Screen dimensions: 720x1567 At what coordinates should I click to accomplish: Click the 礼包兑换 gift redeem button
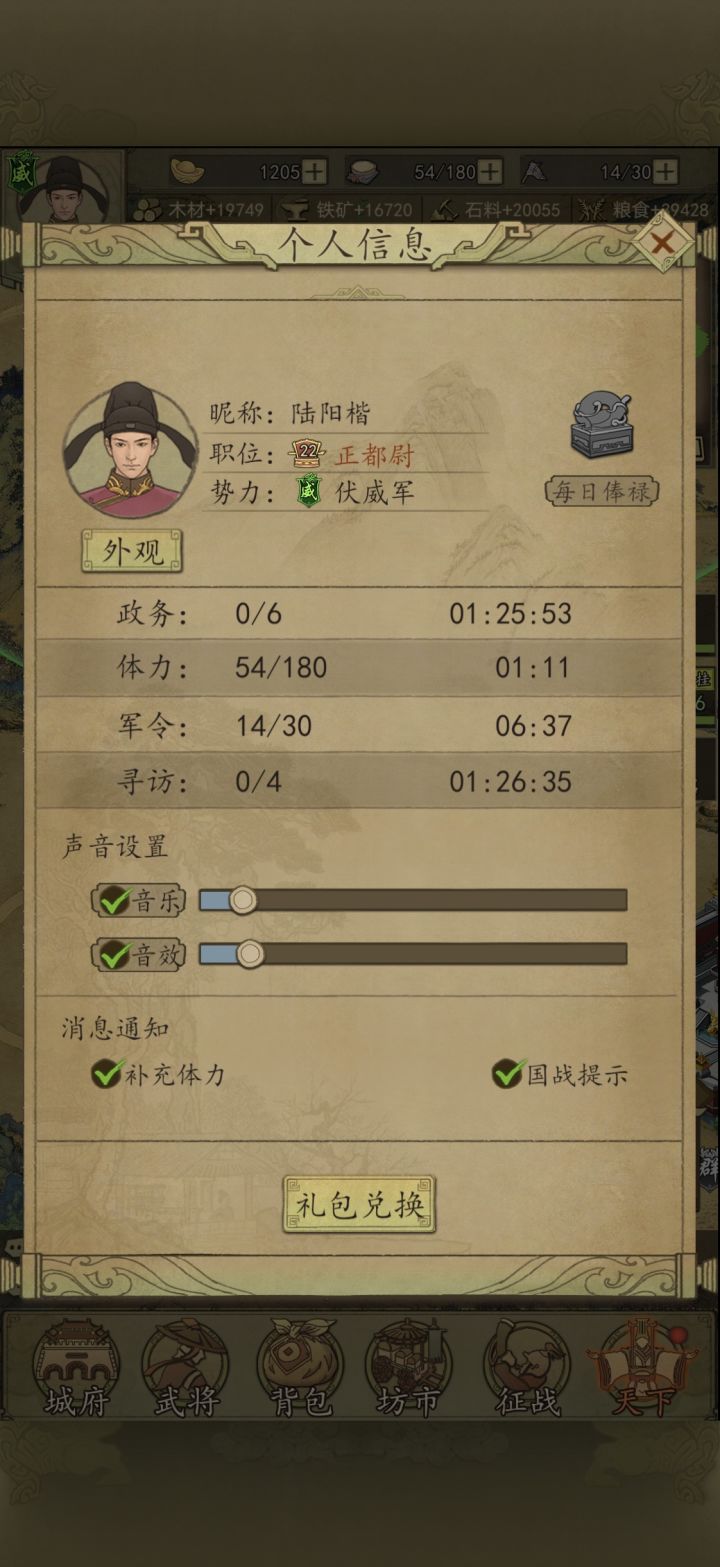click(x=359, y=1204)
